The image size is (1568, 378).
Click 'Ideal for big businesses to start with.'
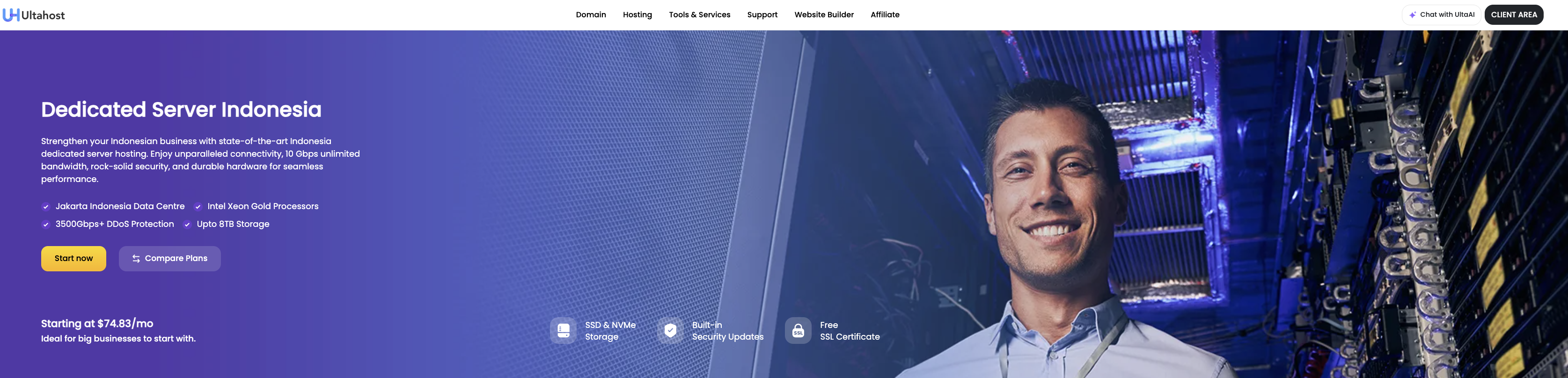[118, 339]
